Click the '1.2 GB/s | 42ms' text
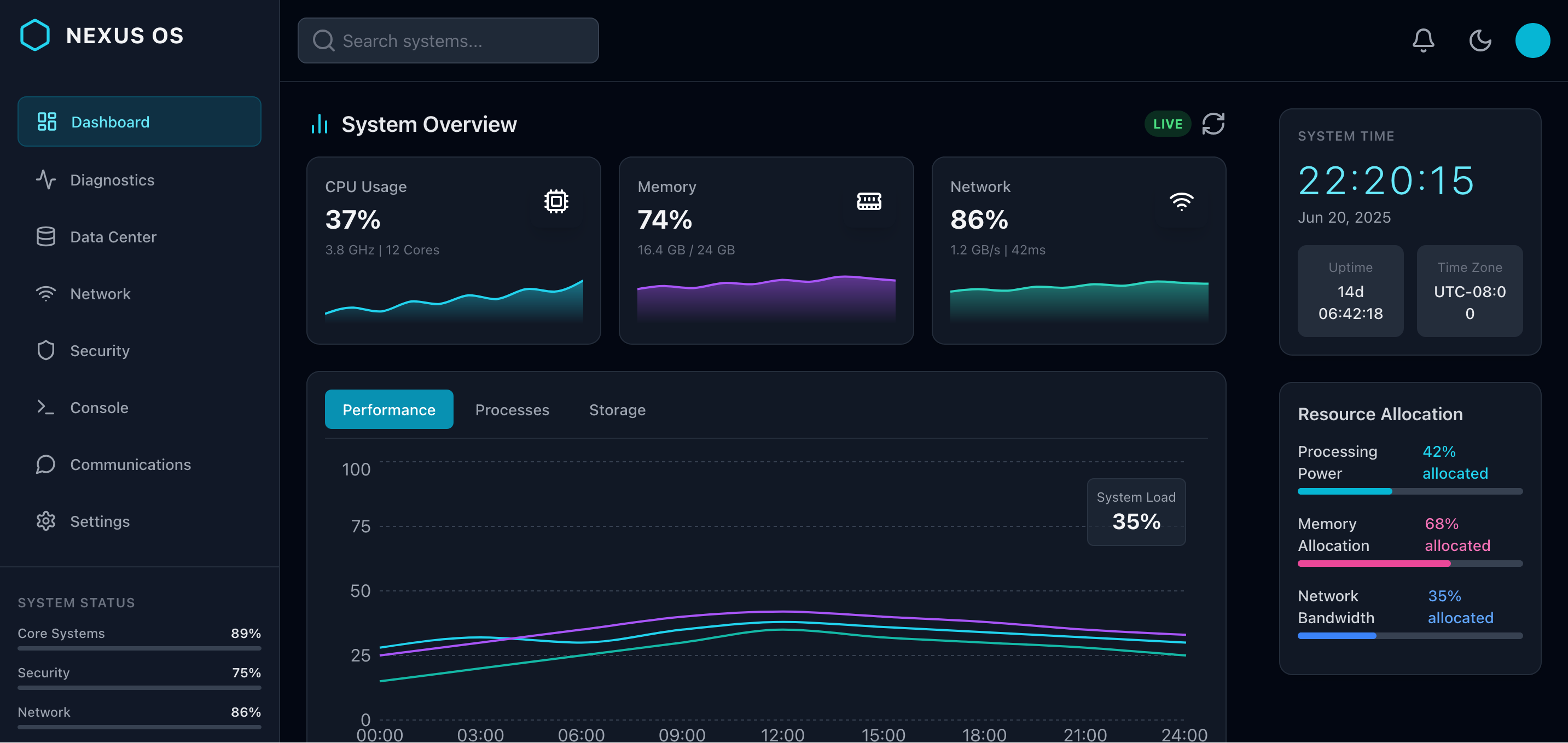 (998, 250)
